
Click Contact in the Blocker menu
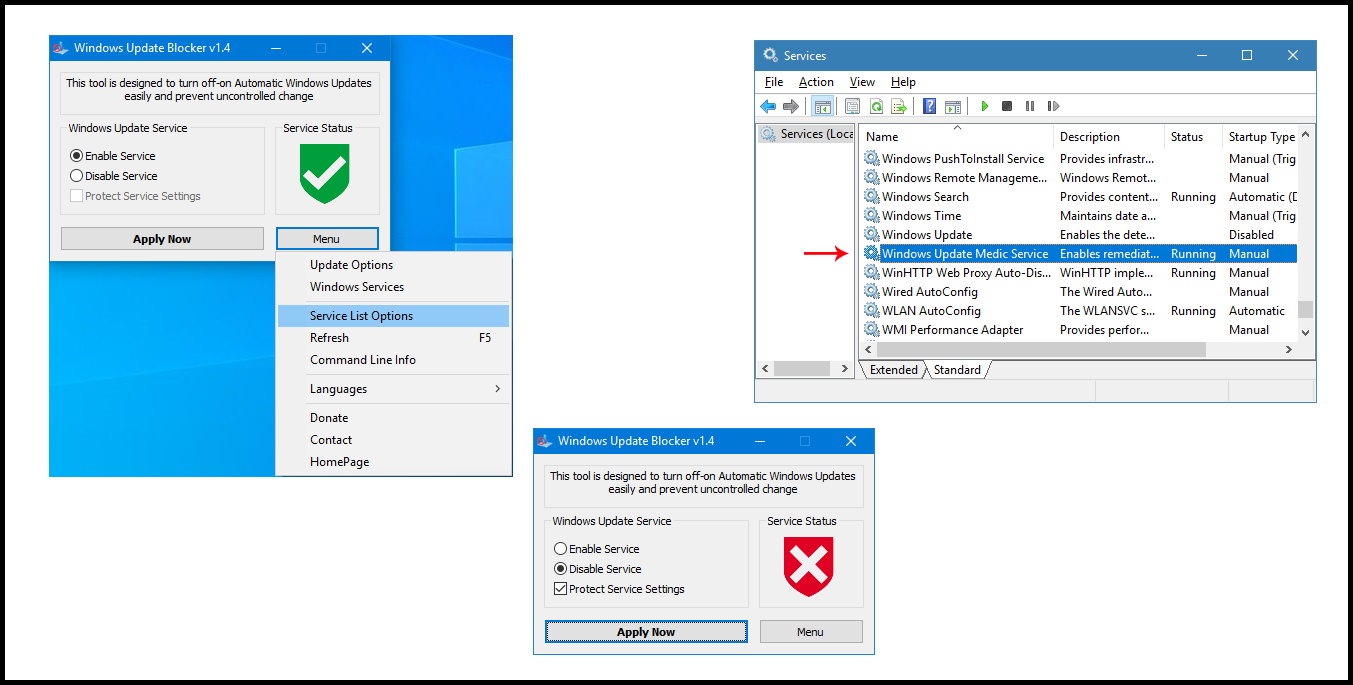(x=394, y=440)
